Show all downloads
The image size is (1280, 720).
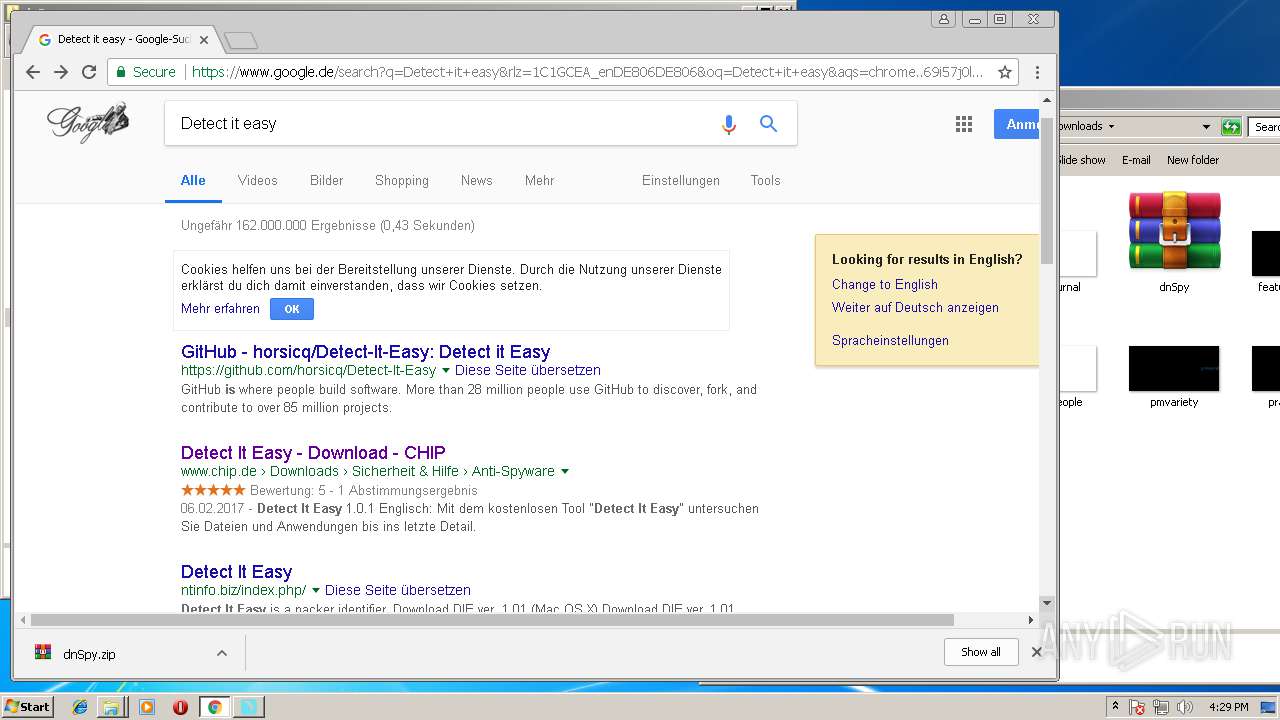[x=980, y=652]
